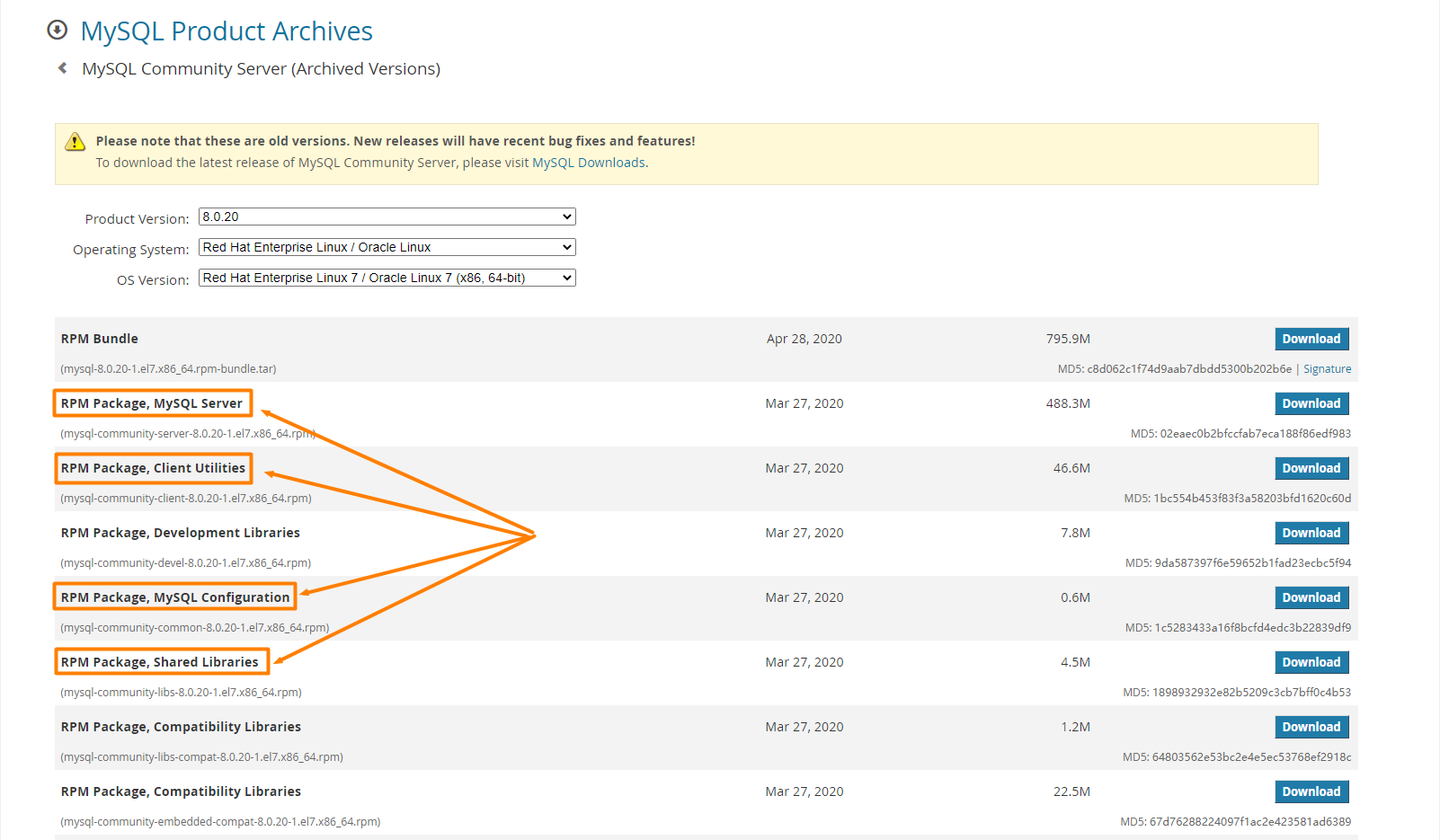1440x840 pixels.
Task: Click the 1.2M file size
Action: pyautogui.click(x=1075, y=727)
